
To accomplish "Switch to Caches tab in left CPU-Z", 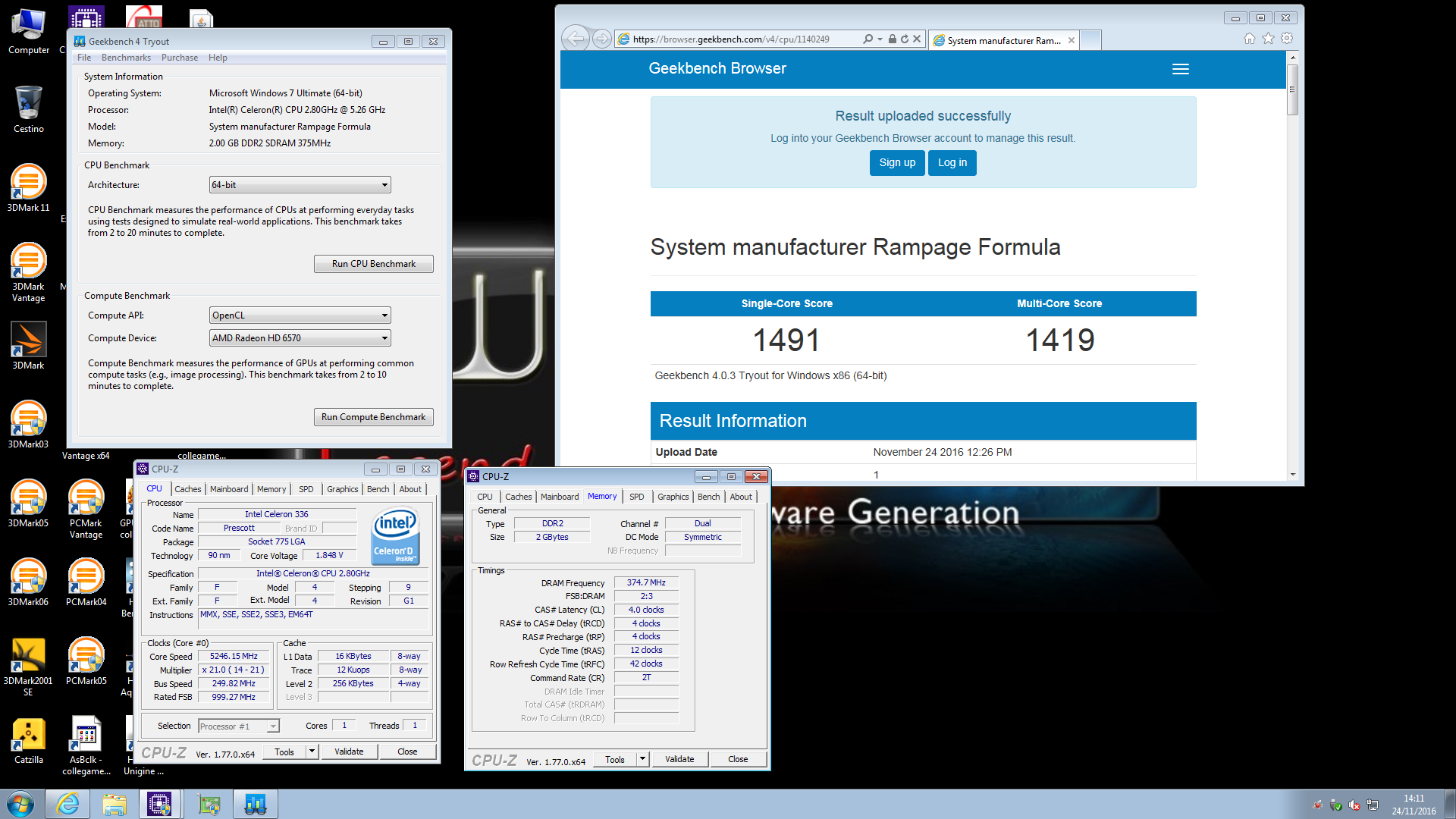I will pyautogui.click(x=187, y=489).
